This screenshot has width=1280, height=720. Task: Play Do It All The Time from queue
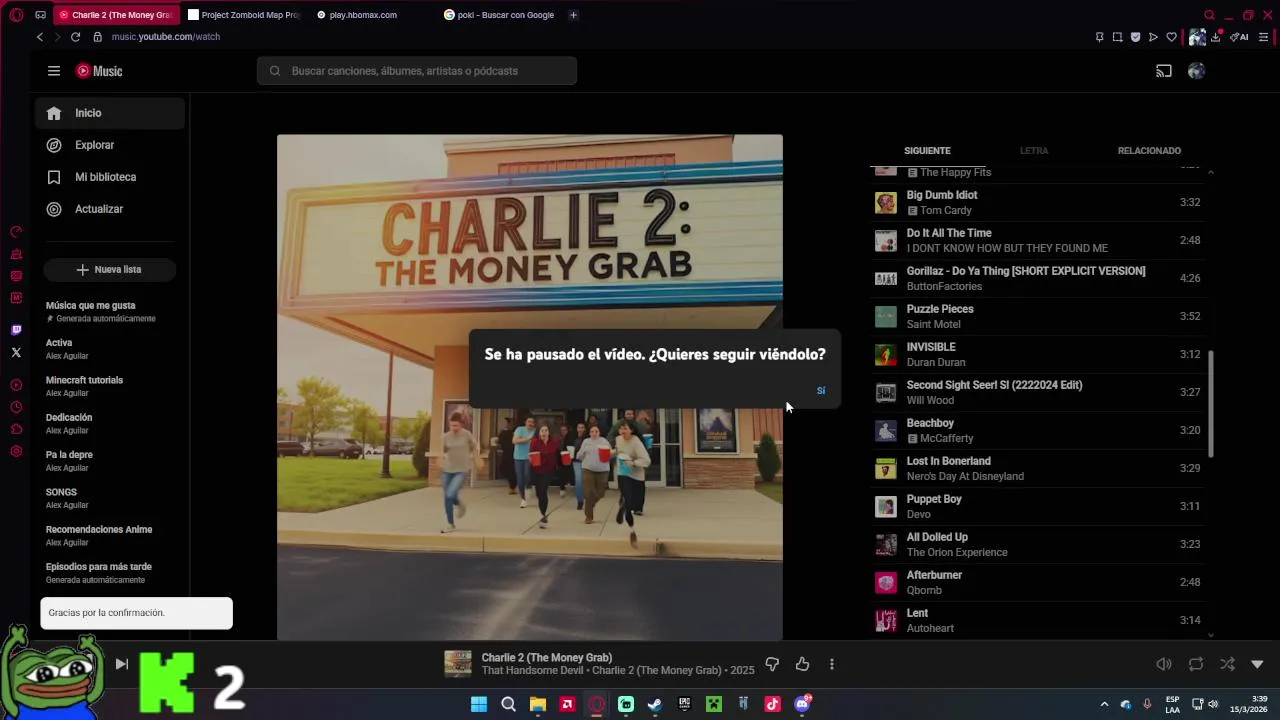(1037, 241)
